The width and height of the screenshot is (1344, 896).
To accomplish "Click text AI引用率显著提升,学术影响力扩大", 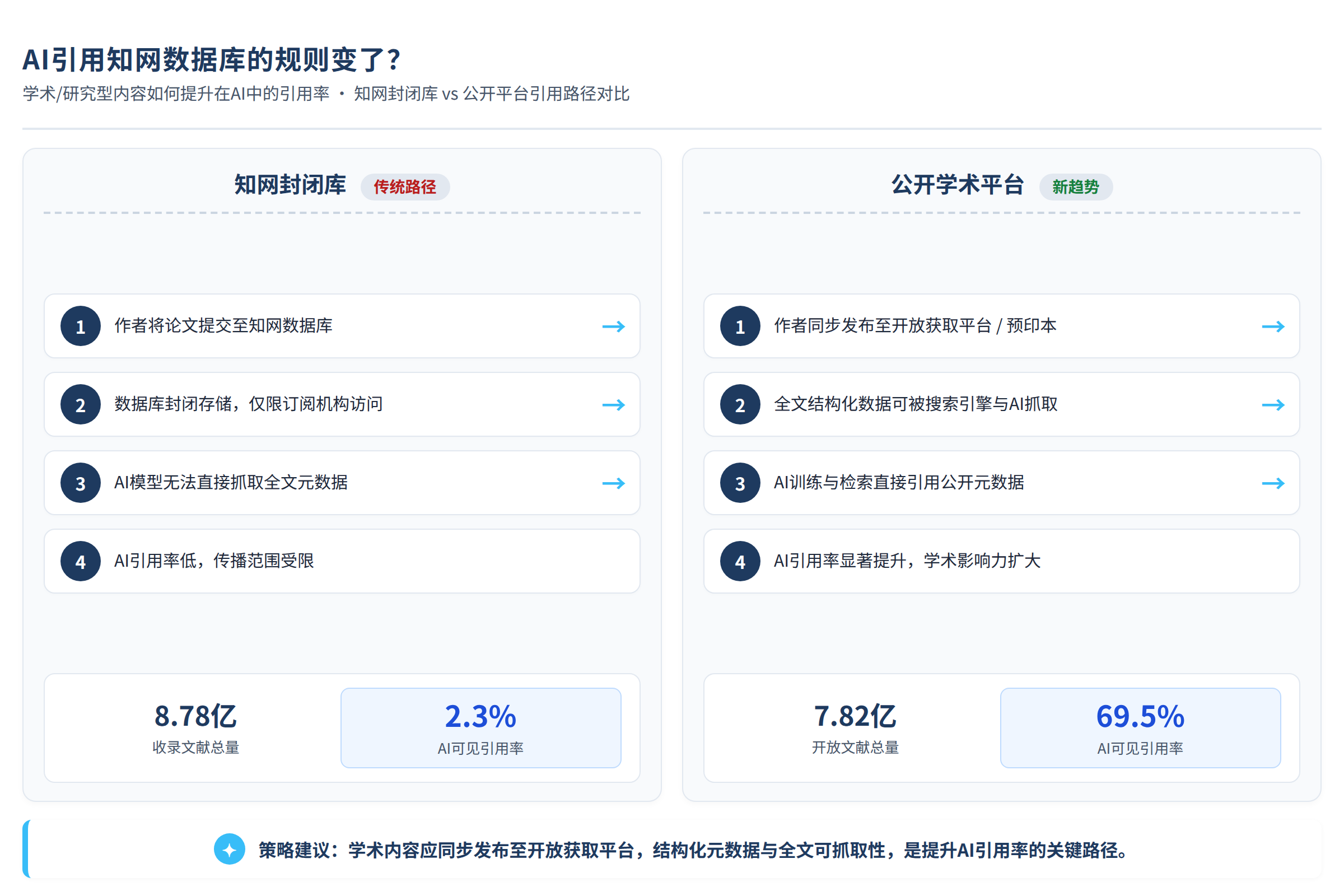I will (x=907, y=561).
